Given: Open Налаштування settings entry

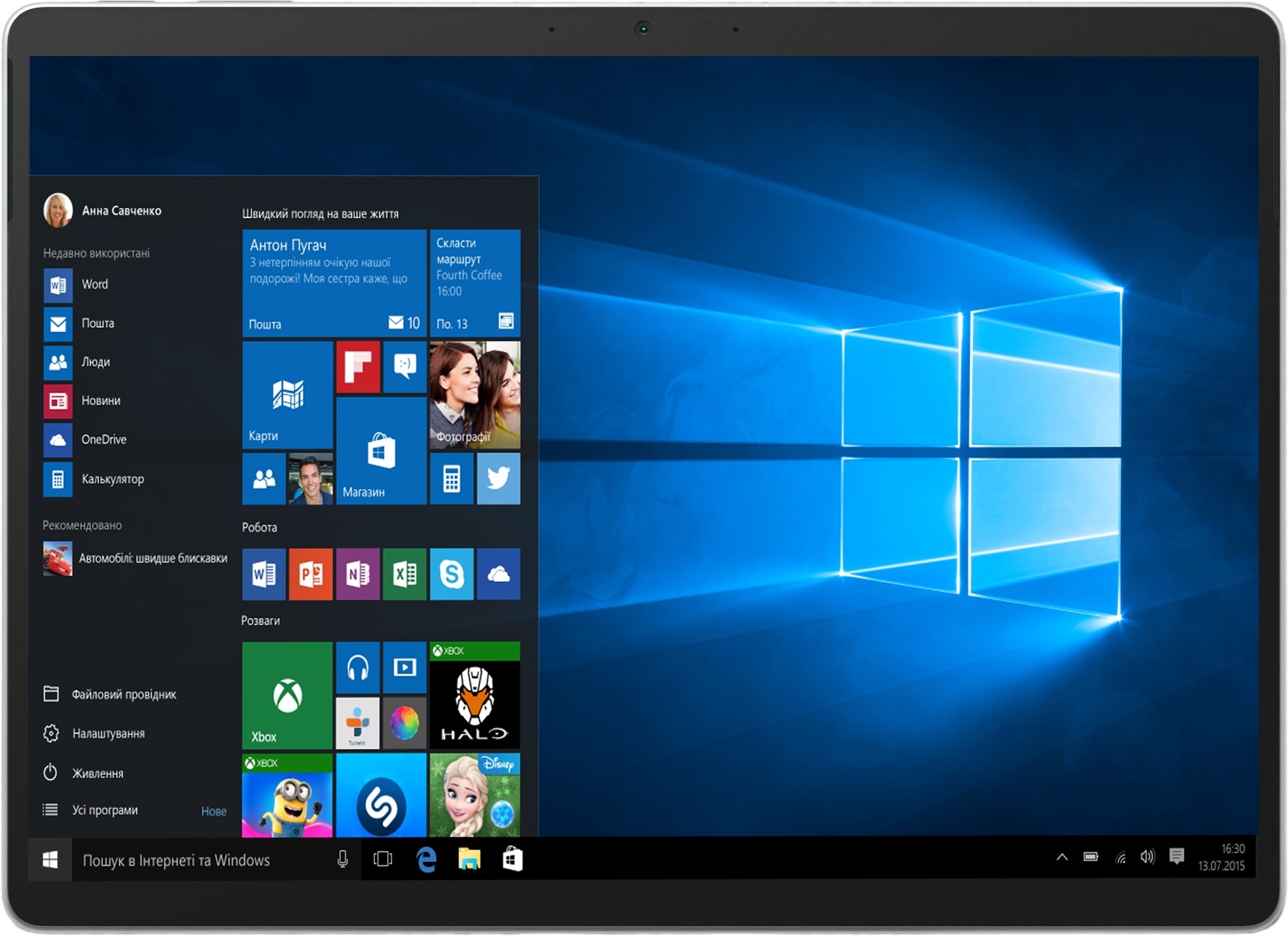Looking at the screenshot, I should [95, 734].
